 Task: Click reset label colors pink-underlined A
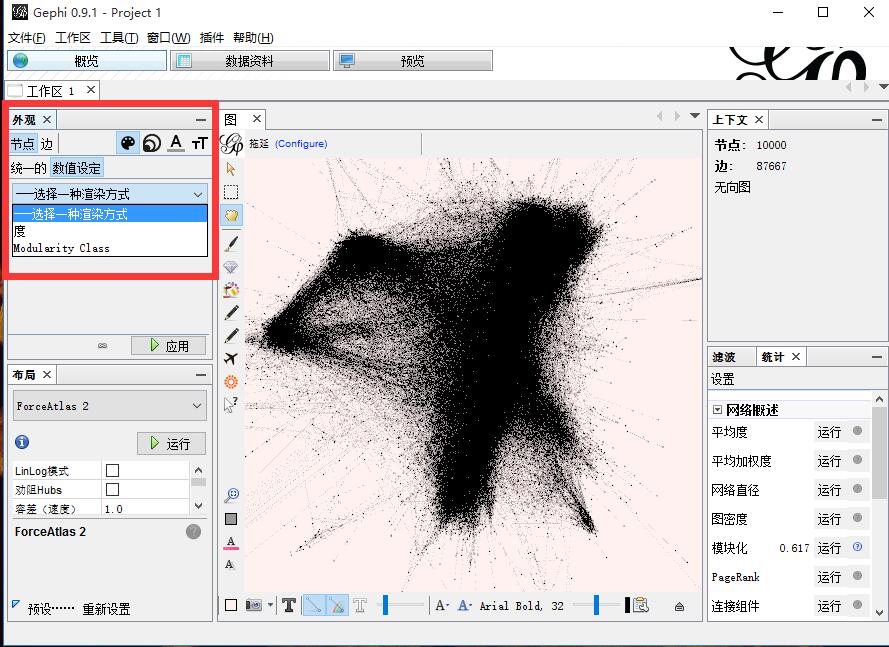tap(231, 542)
